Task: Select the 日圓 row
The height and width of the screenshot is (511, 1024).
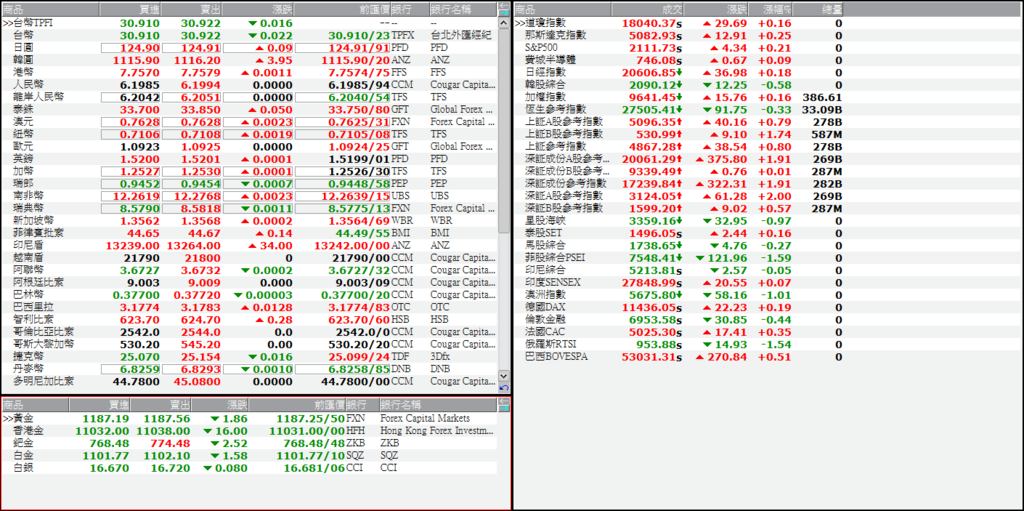Action: click(249, 48)
